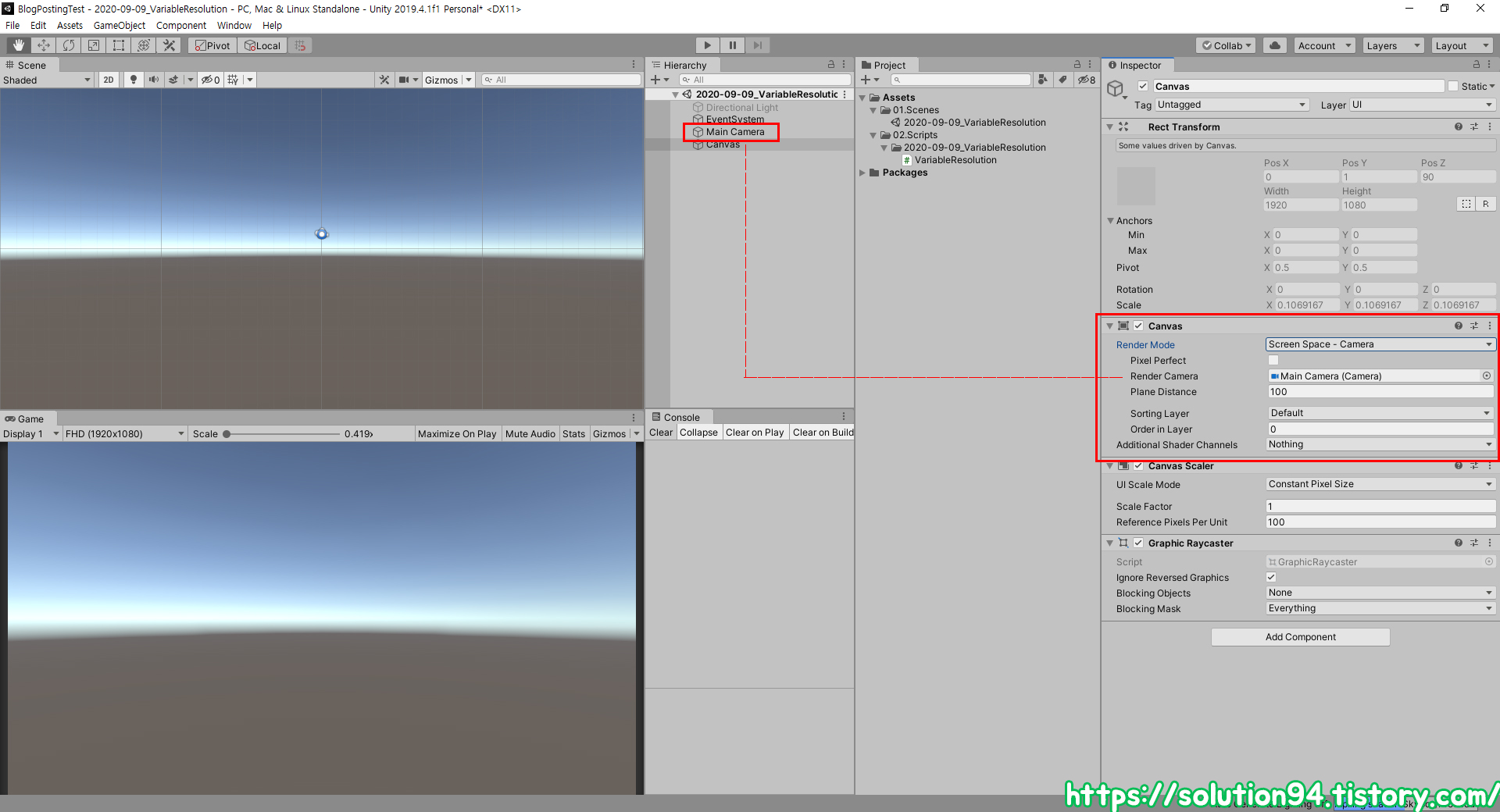1500x812 pixels.
Task: Toggle hidden objects visibility in Scene
Action: point(210,80)
